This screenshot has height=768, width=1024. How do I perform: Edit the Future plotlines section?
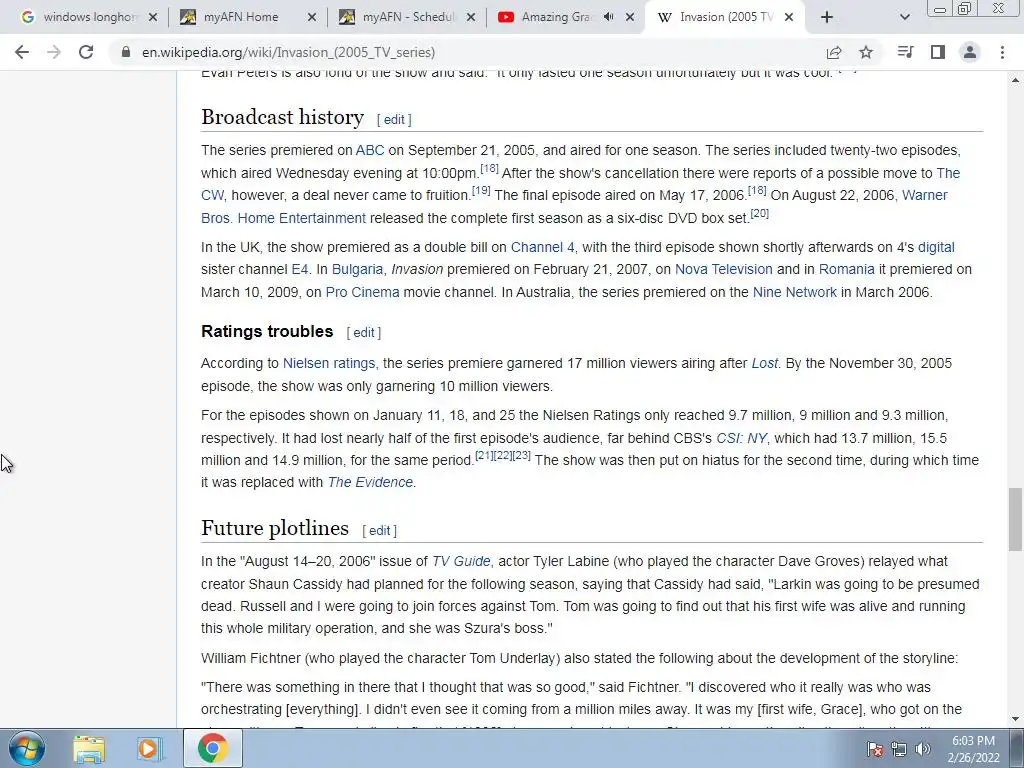(379, 531)
